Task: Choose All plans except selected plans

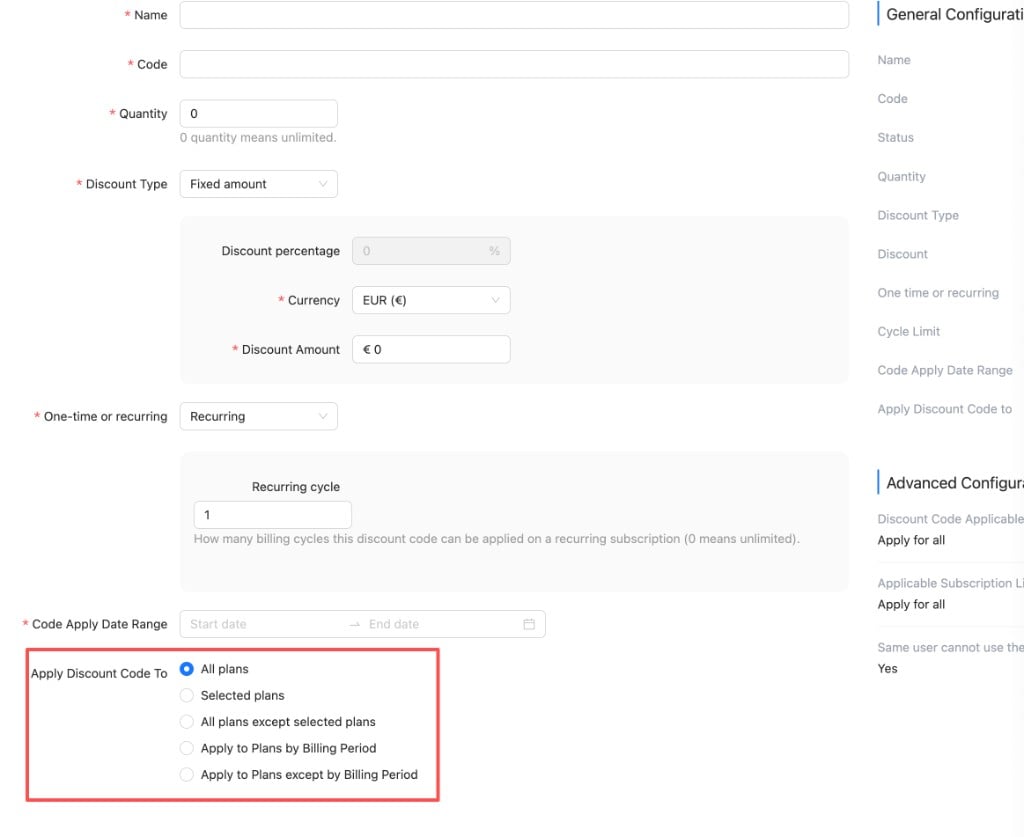Action: (x=187, y=721)
